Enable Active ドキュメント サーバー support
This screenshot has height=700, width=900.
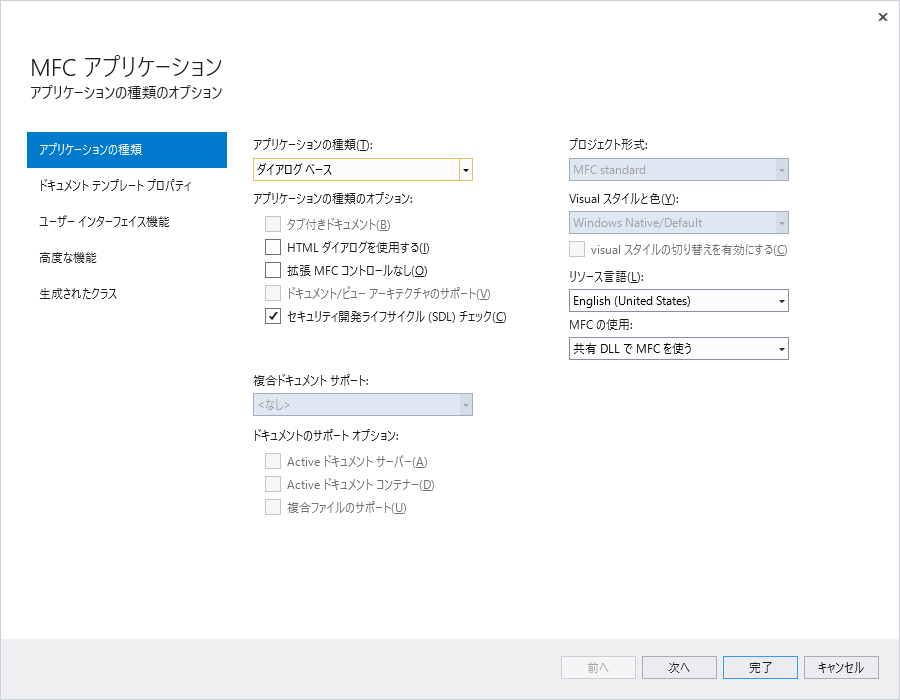click(x=273, y=461)
